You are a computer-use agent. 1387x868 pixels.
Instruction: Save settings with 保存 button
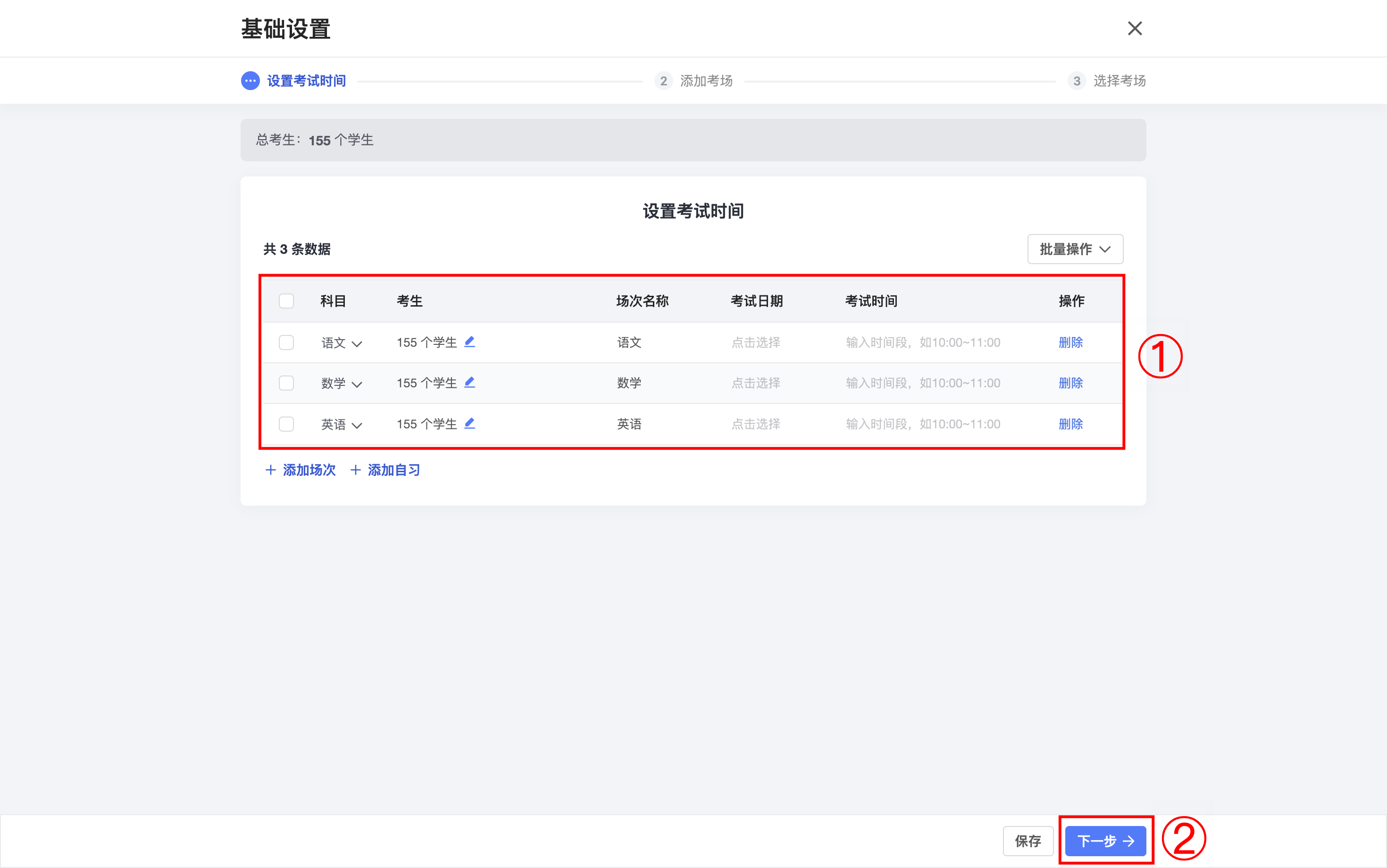[1028, 841]
